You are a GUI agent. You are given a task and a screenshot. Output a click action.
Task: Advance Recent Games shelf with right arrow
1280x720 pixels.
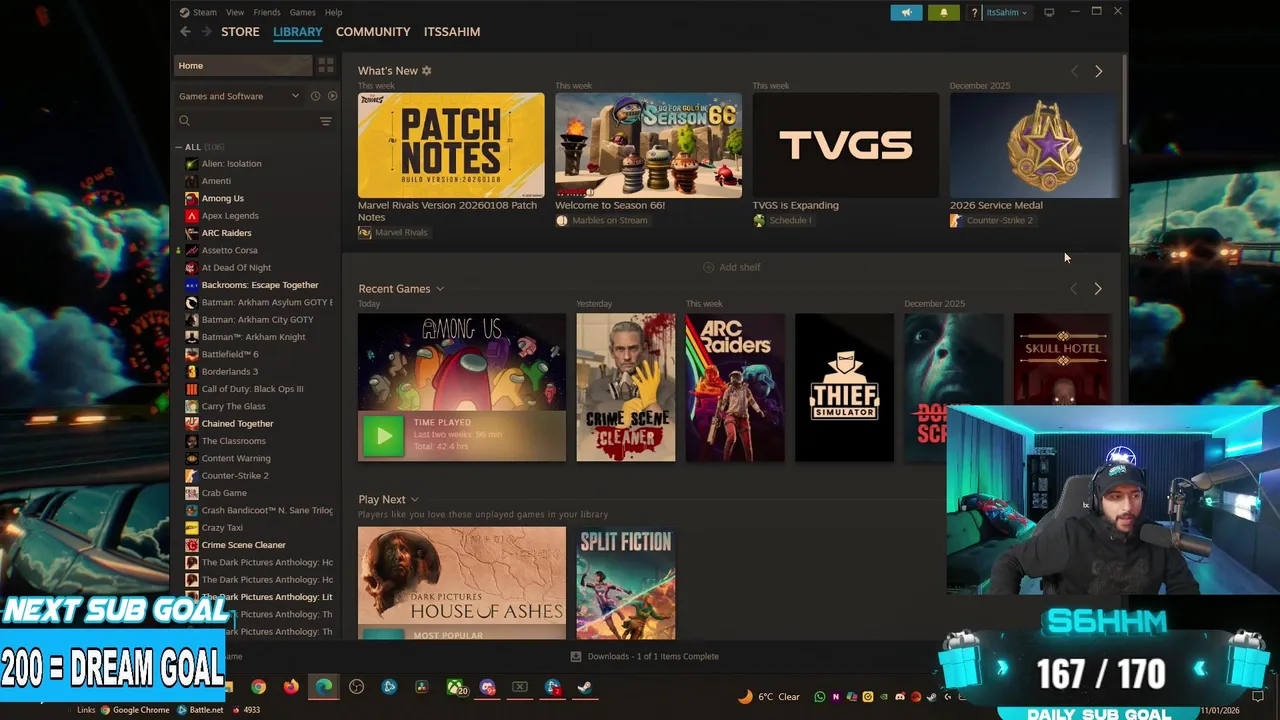click(1098, 289)
